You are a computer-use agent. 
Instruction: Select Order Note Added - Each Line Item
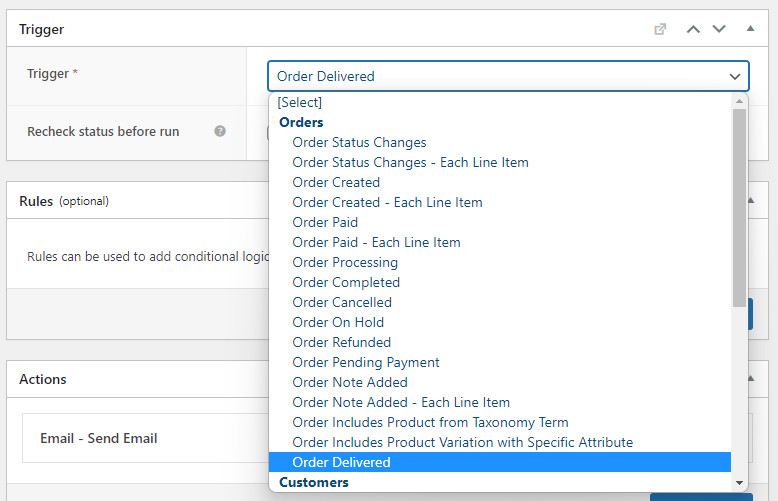[x=500, y=402]
